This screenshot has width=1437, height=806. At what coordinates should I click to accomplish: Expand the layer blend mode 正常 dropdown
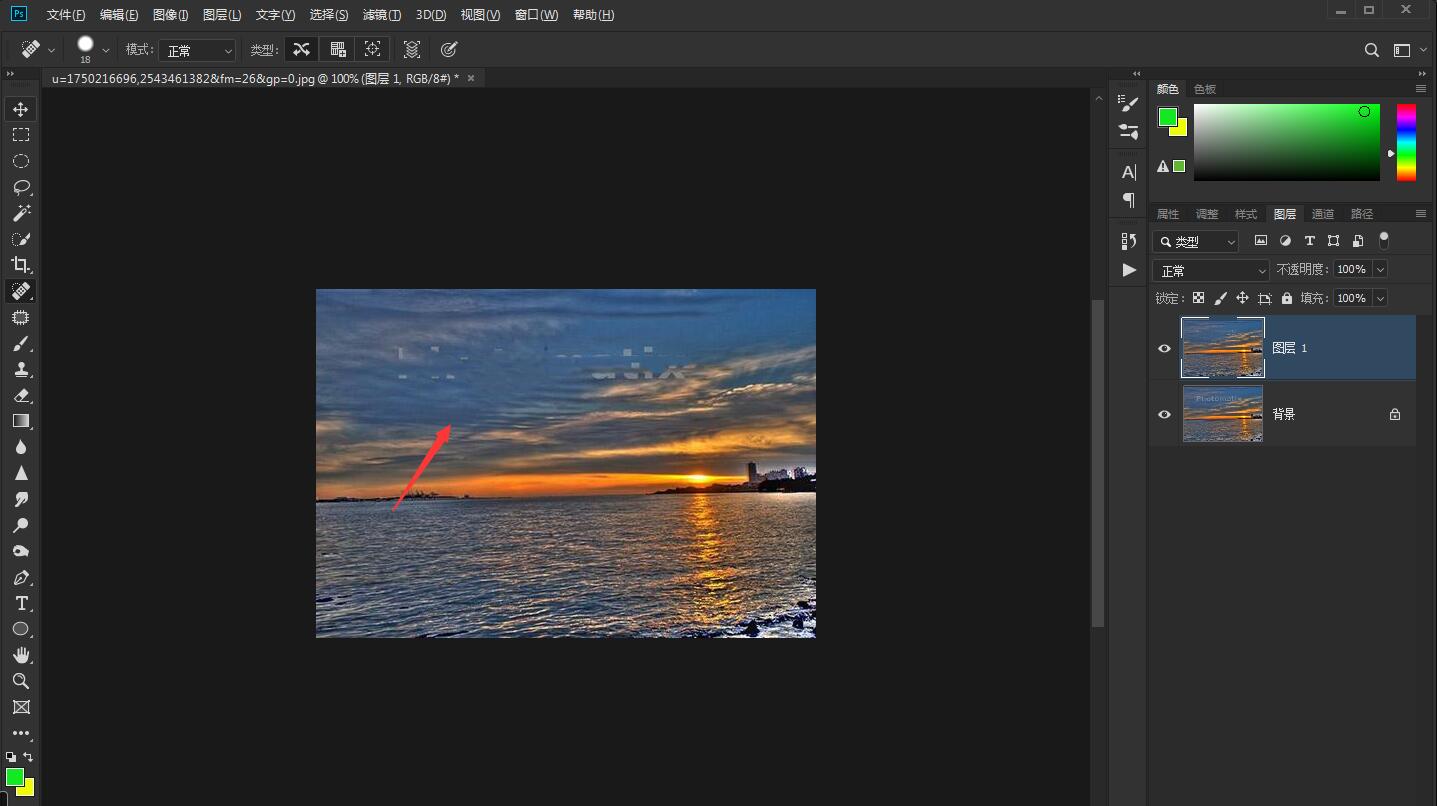[x=1211, y=270]
